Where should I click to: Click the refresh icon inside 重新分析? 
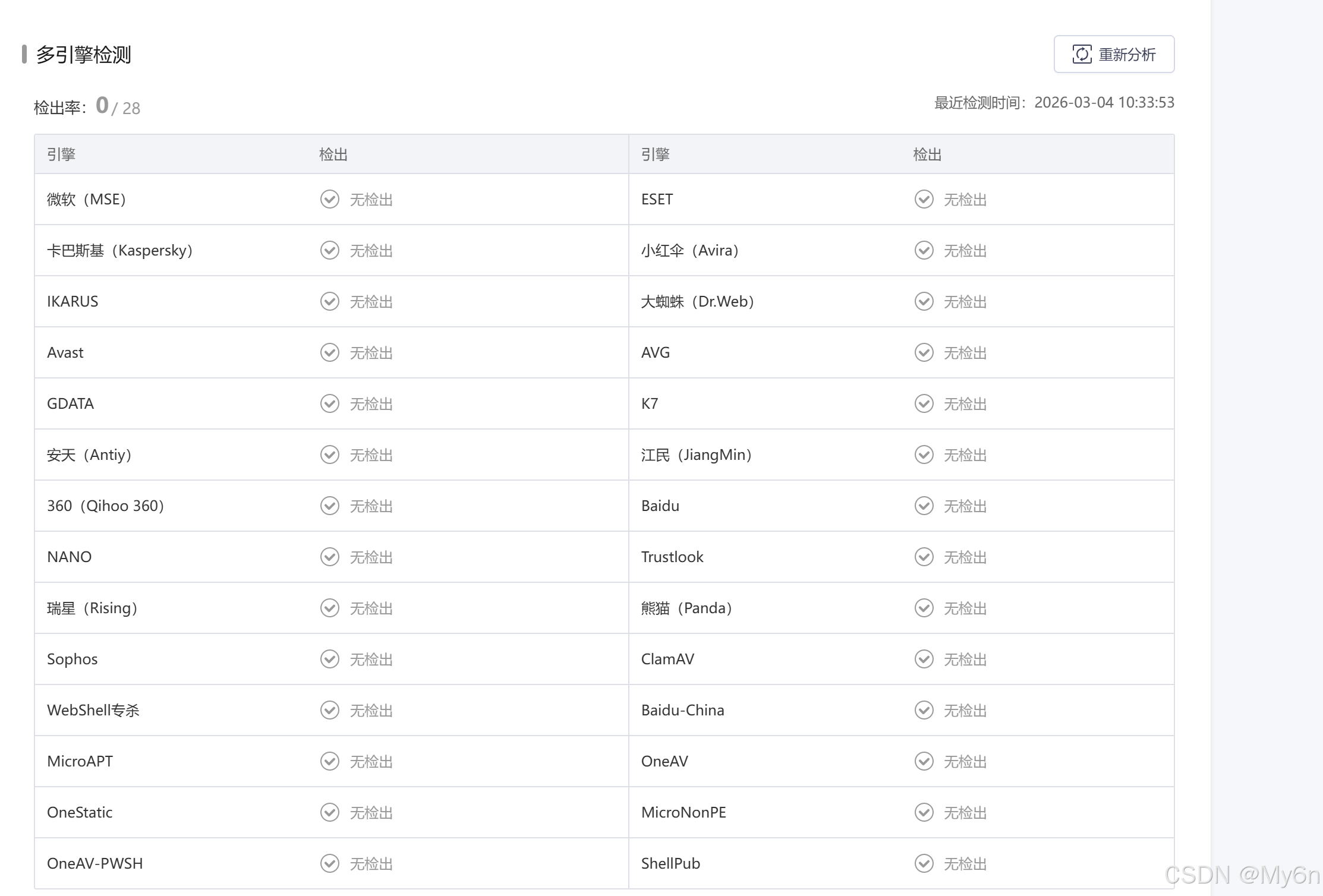click(x=1082, y=54)
